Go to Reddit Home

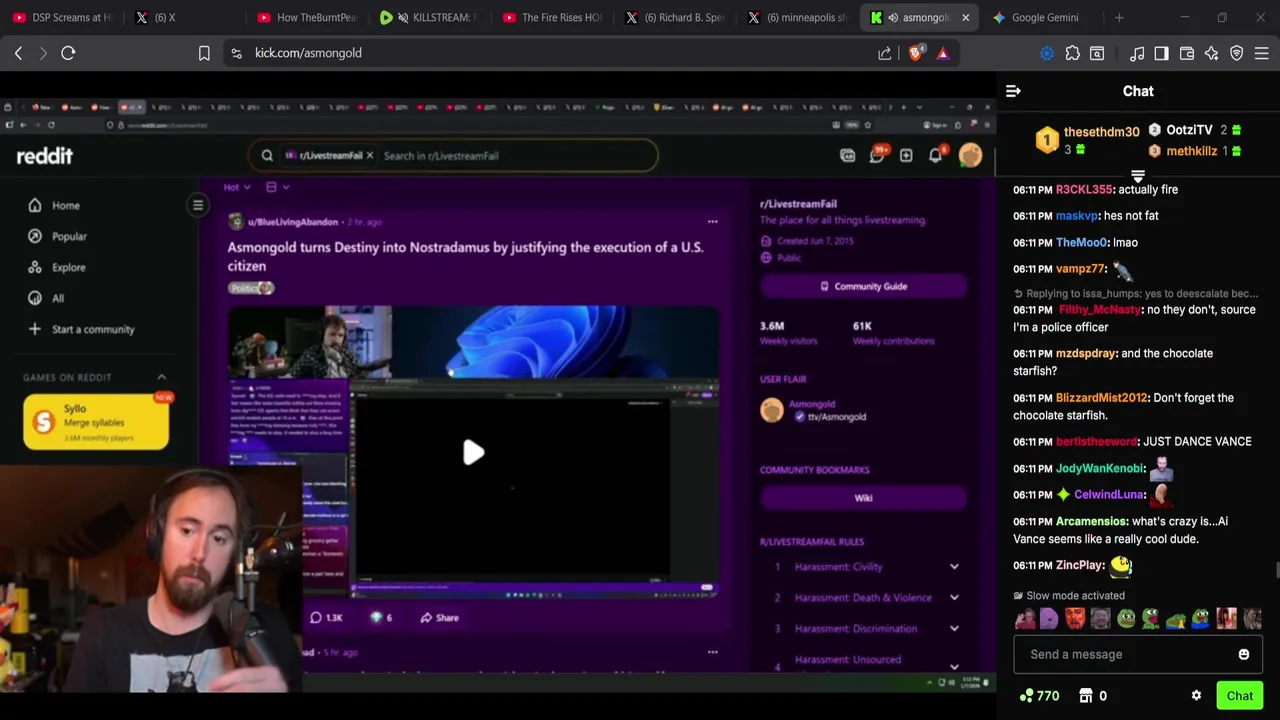tap(55, 205)
